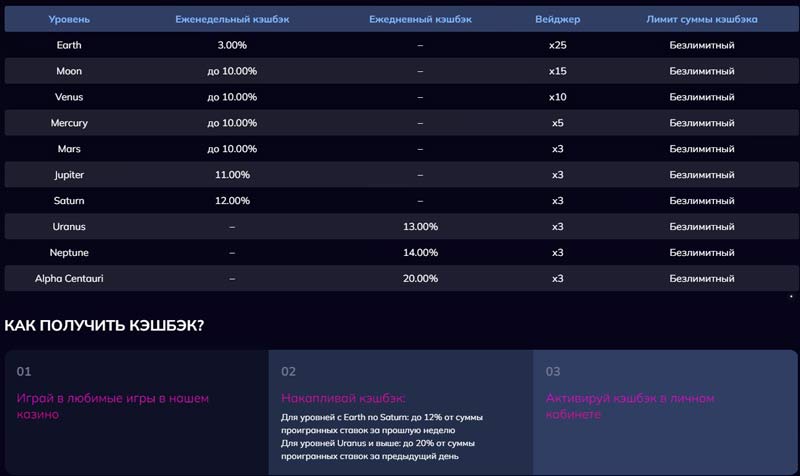Click the Уровень column header
800x476 pixels.
click(69, 19)
